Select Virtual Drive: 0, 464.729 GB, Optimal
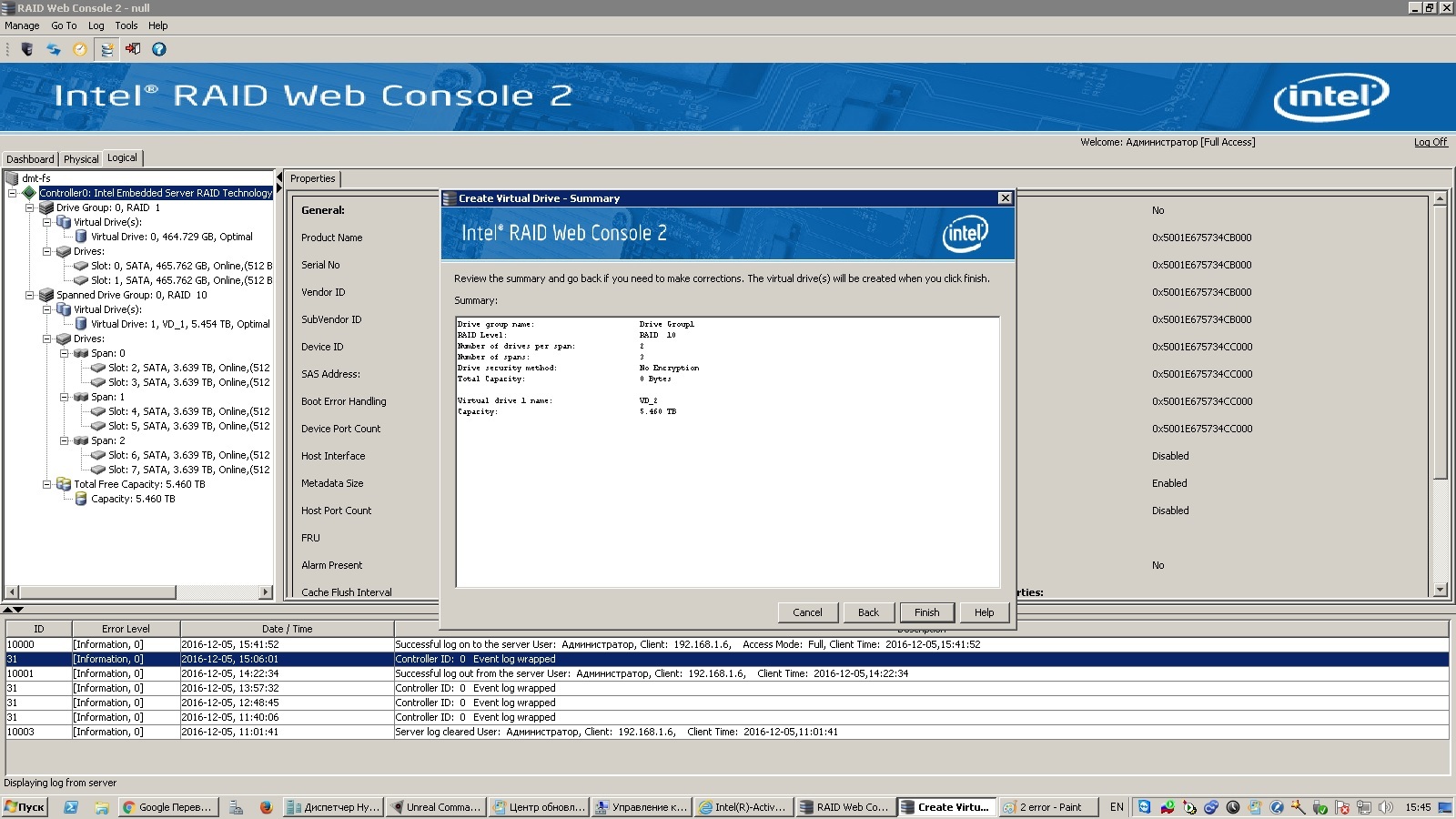 tap(164, 237)
